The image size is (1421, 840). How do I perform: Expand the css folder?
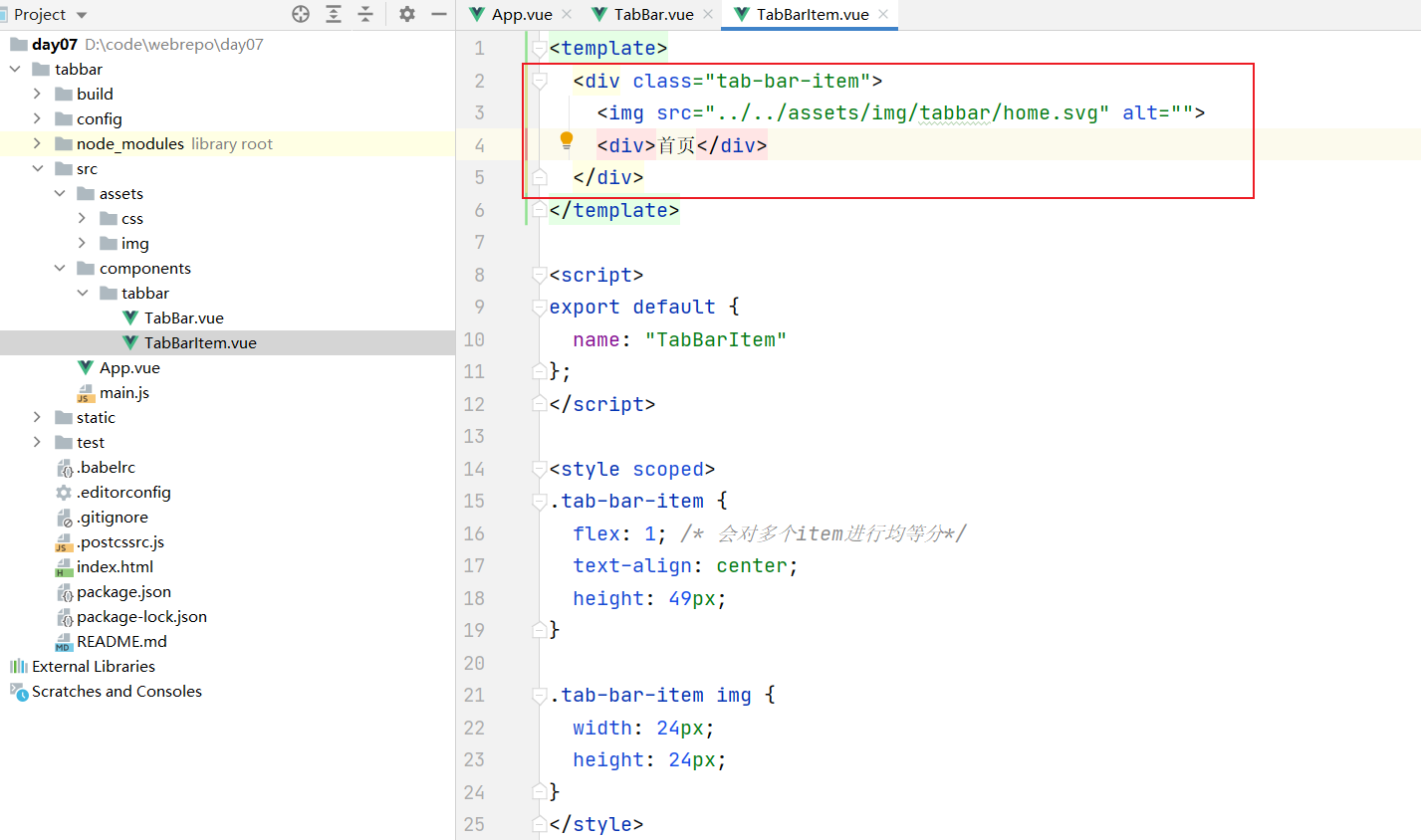pos(82,218)
